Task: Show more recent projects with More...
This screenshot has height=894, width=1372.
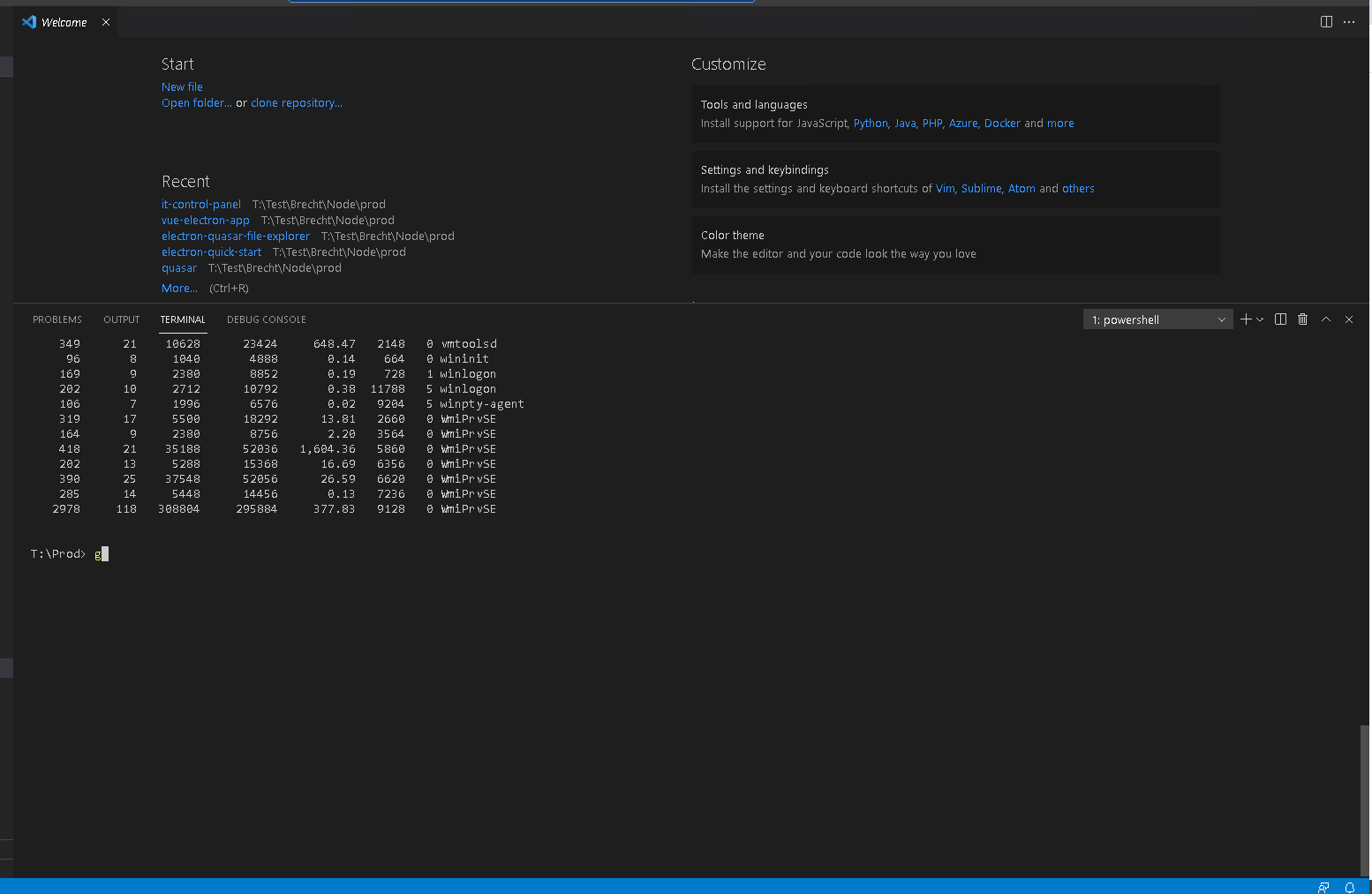Action: click(x=179, y=288)
